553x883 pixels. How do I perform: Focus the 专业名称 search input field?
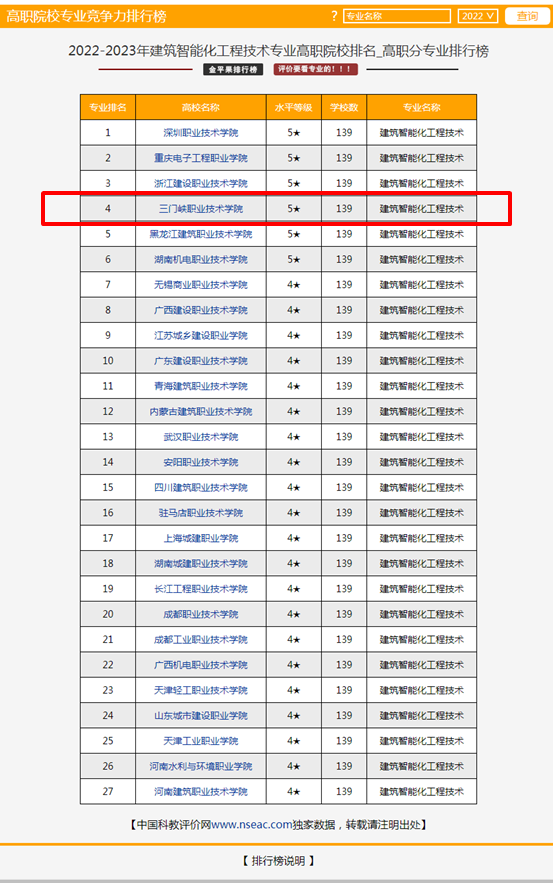(x=397, y=16)
